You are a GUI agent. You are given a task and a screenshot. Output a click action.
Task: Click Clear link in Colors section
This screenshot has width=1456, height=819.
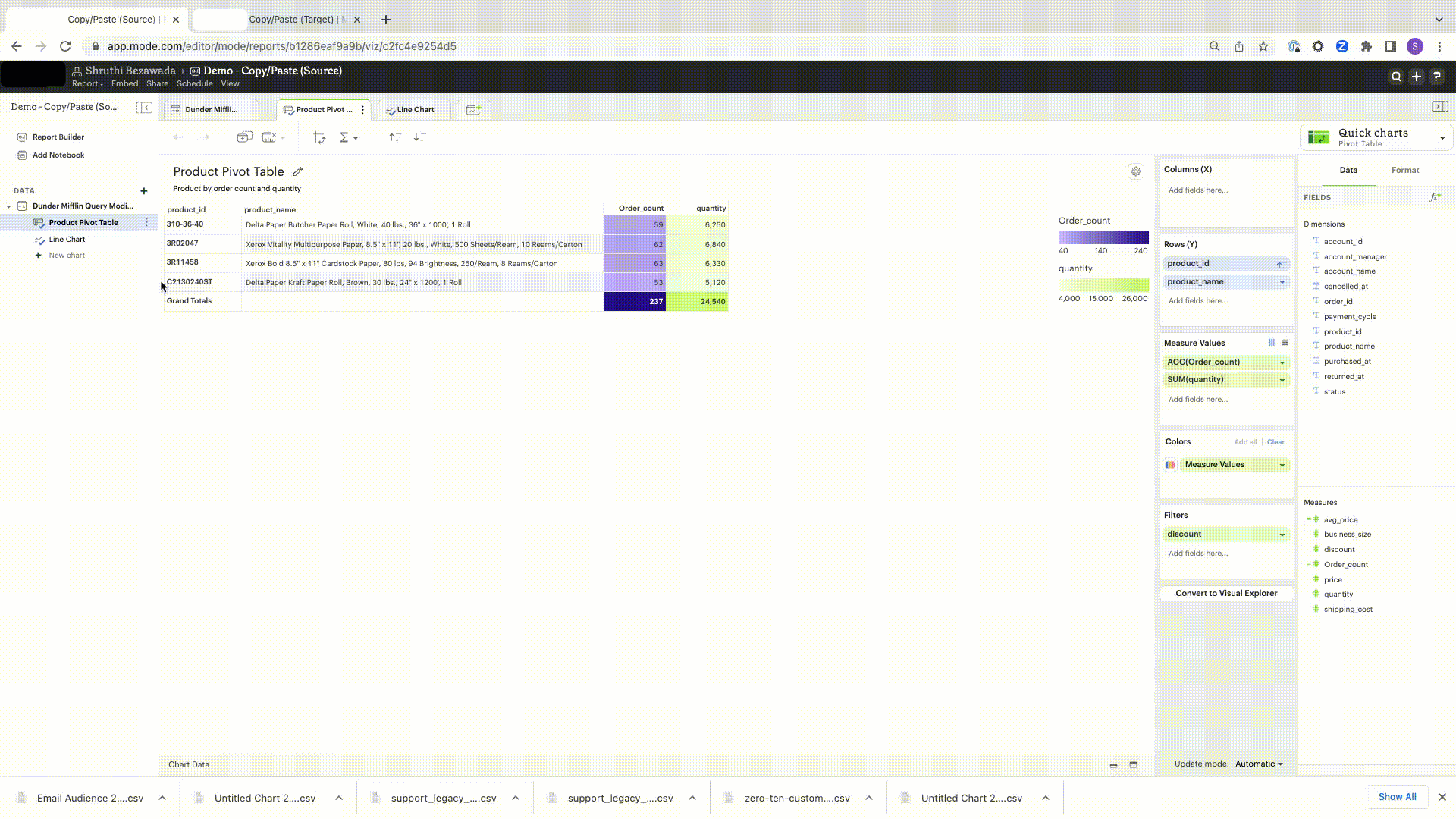pos(1276,442)
